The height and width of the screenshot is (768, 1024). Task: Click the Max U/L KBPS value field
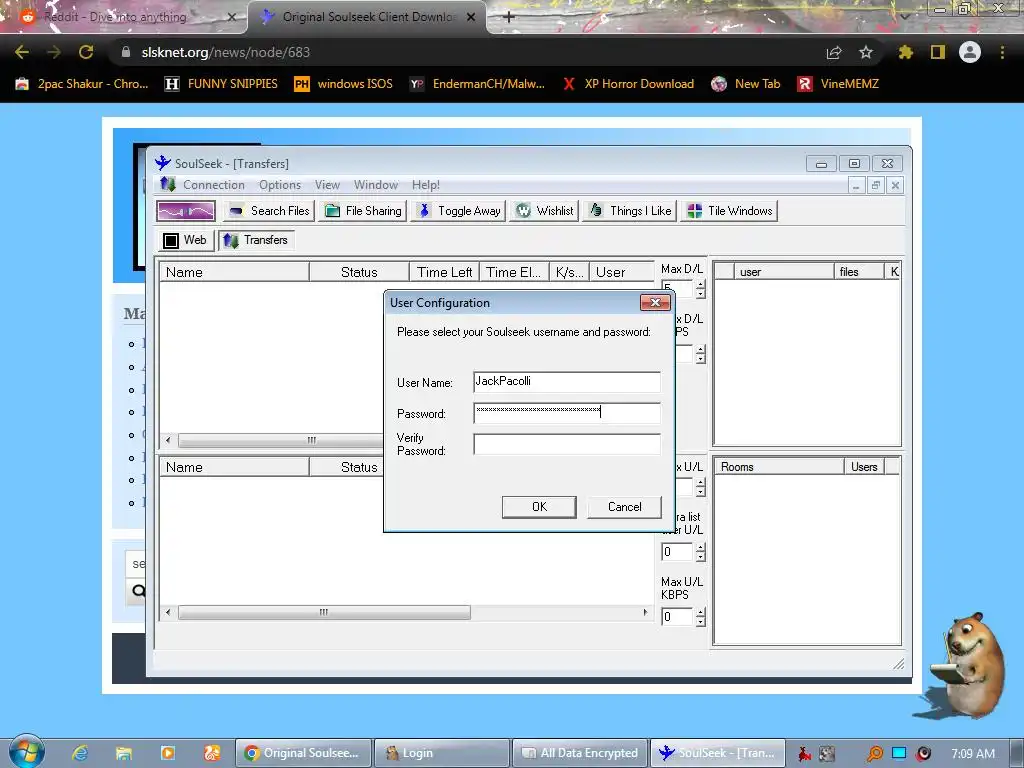pos(677,616)
